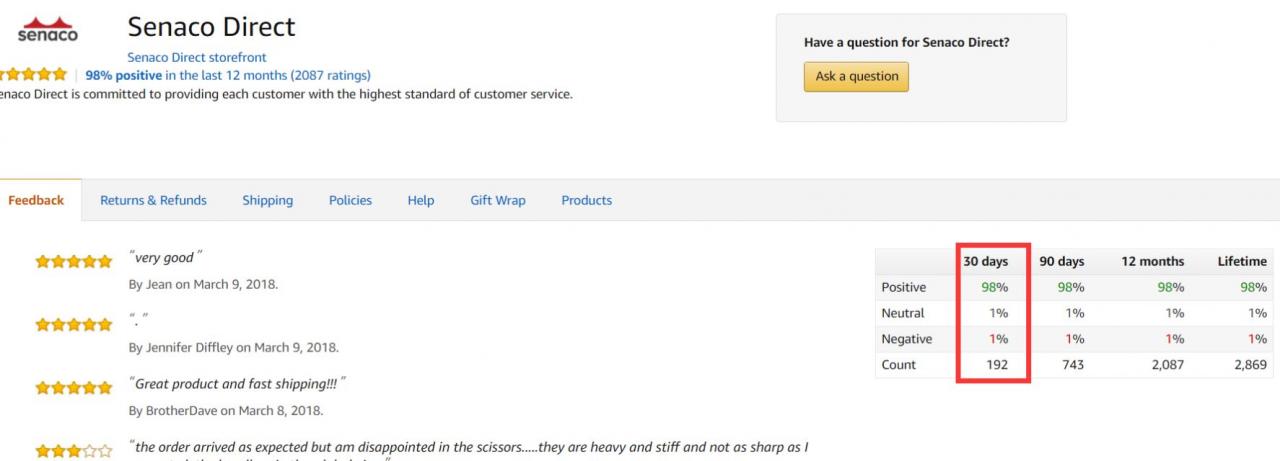Click the Senaco logo image

48,29
